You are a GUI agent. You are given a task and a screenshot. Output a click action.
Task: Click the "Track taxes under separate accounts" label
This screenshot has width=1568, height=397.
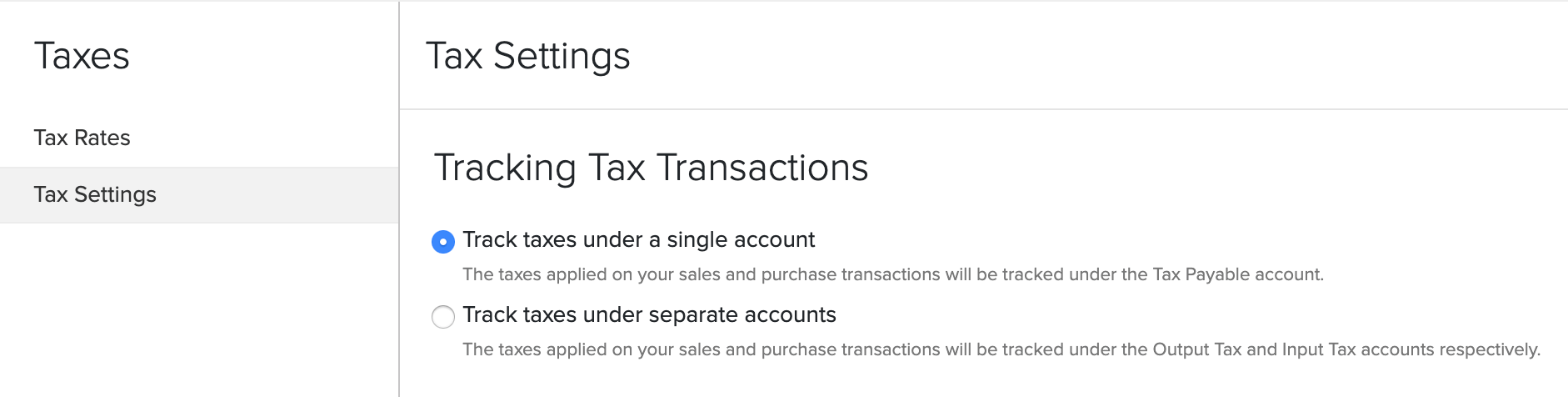click(649, 315)
